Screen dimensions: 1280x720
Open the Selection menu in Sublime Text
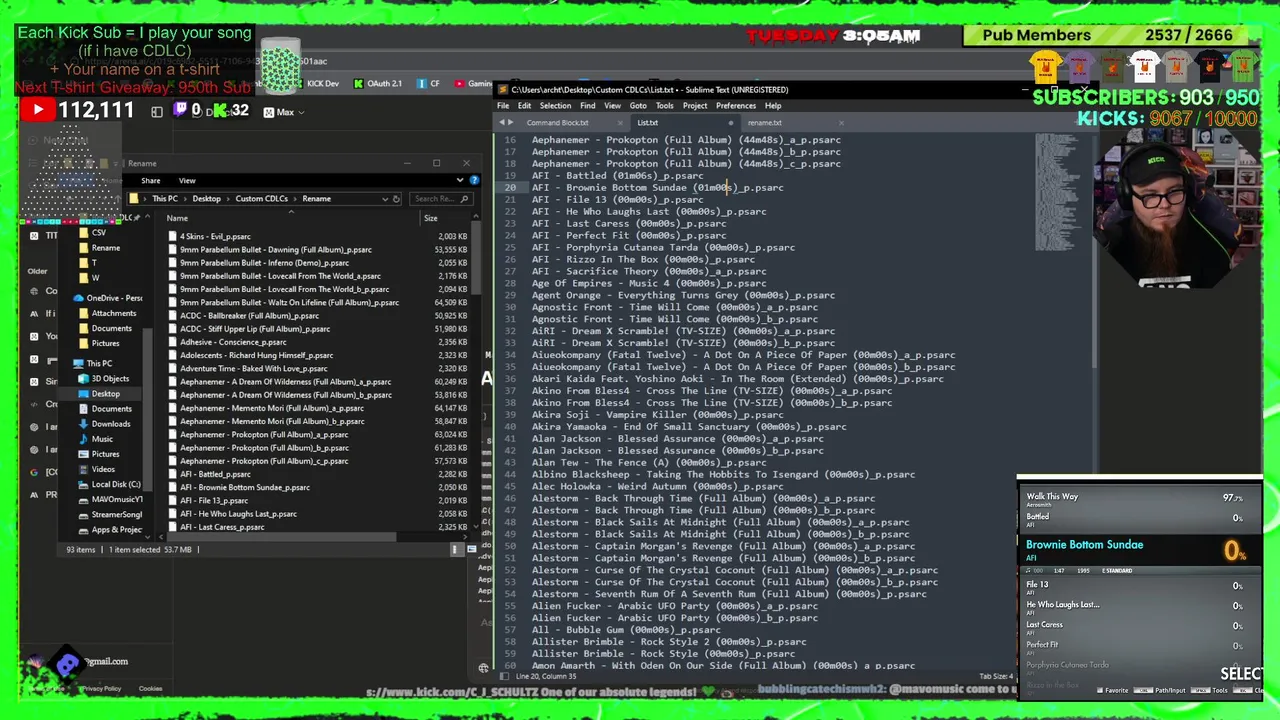click(555, 106)
